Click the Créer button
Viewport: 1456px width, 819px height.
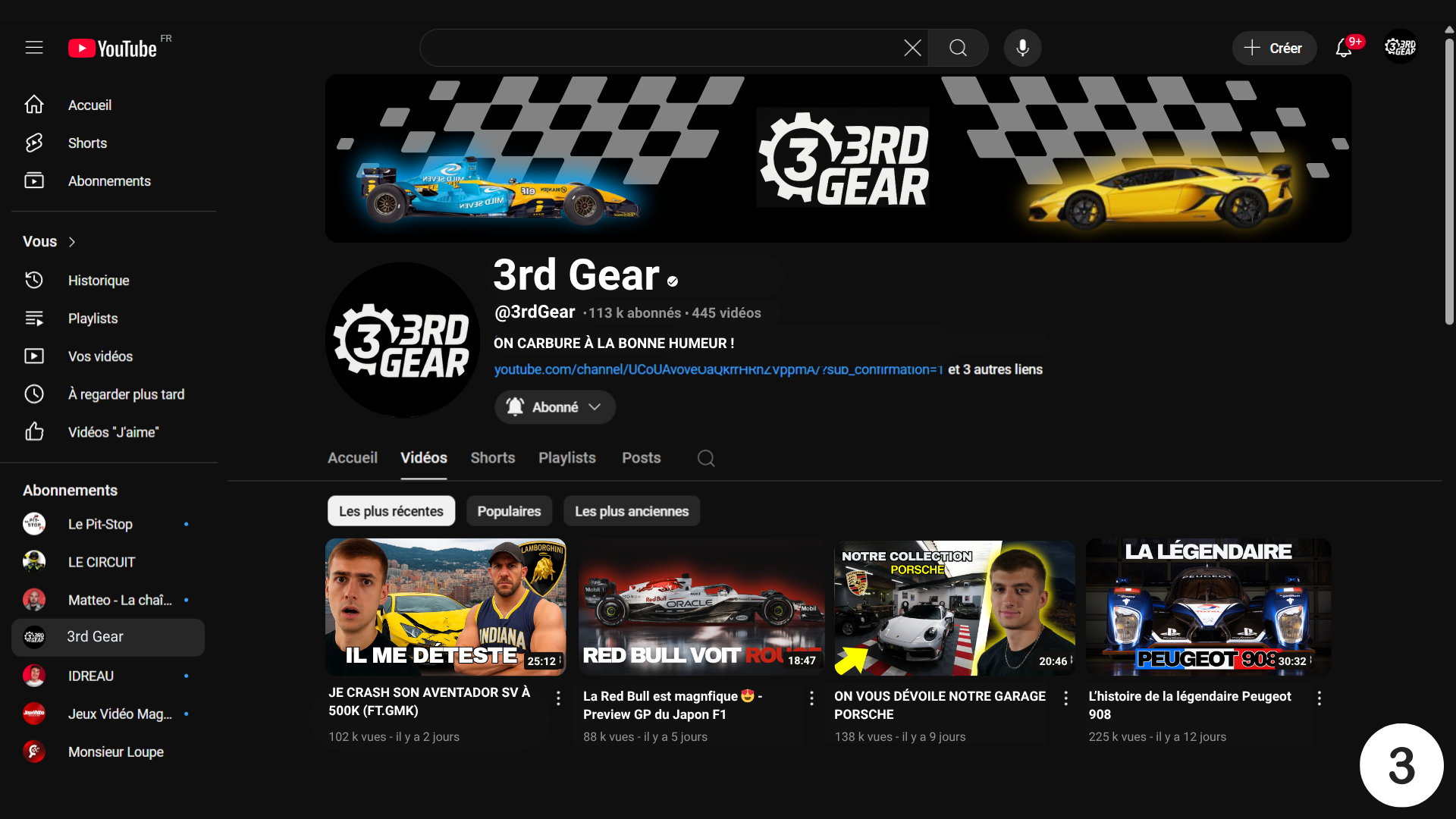[1274, 48]
